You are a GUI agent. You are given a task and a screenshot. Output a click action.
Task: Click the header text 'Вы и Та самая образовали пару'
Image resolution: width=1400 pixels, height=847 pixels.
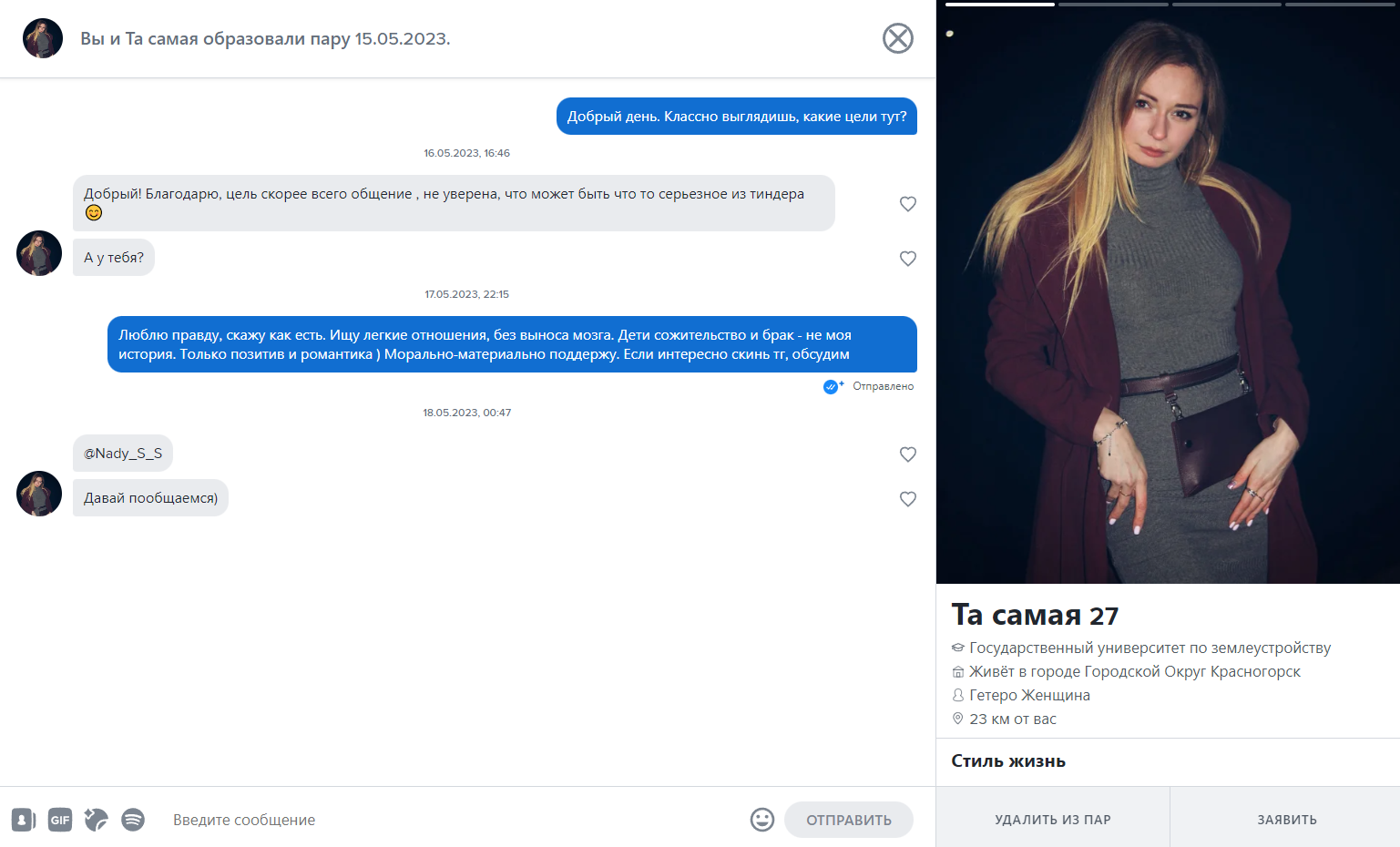tap(265, 38)
